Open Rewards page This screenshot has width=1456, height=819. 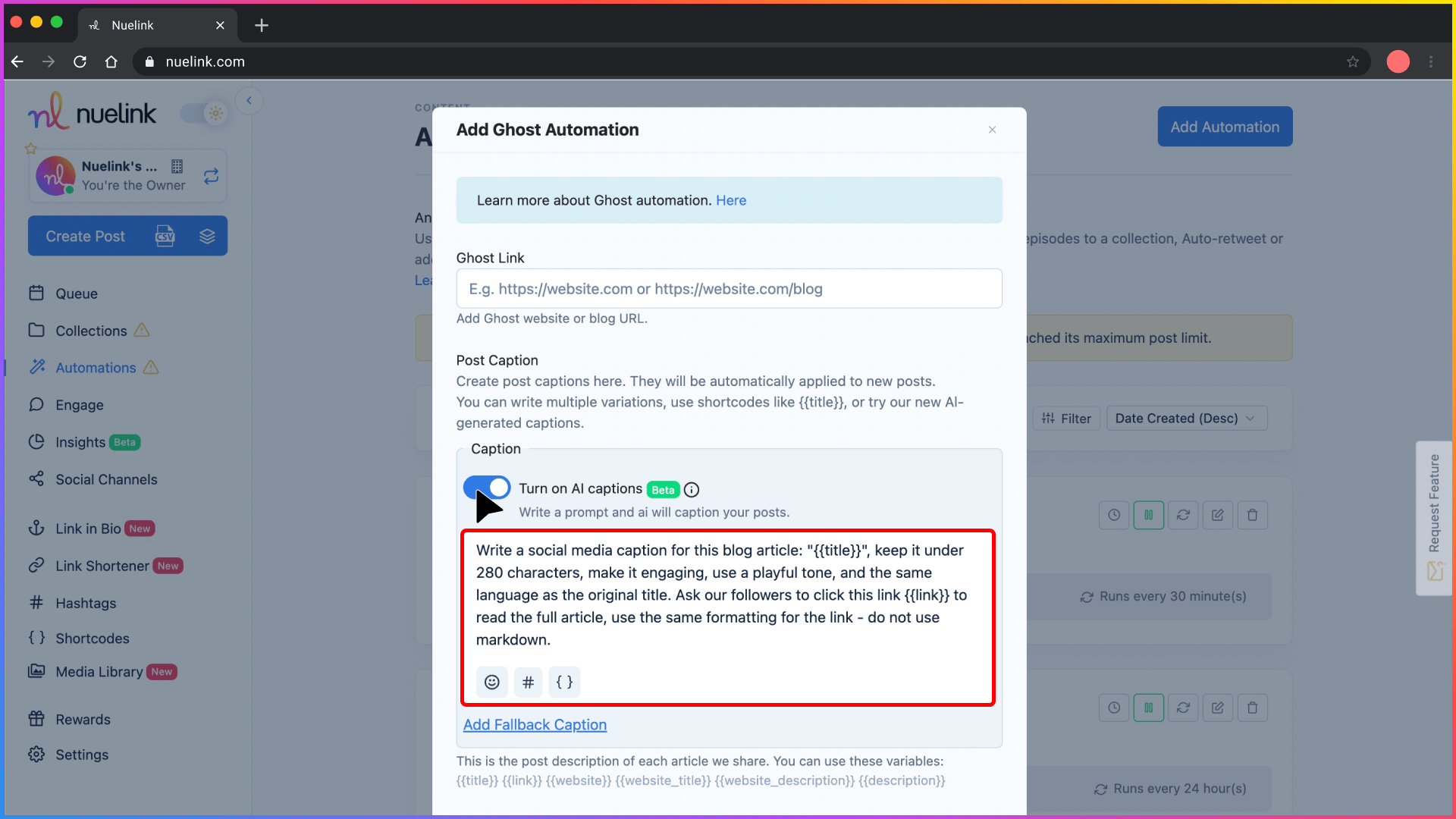[x=82, y=720]
